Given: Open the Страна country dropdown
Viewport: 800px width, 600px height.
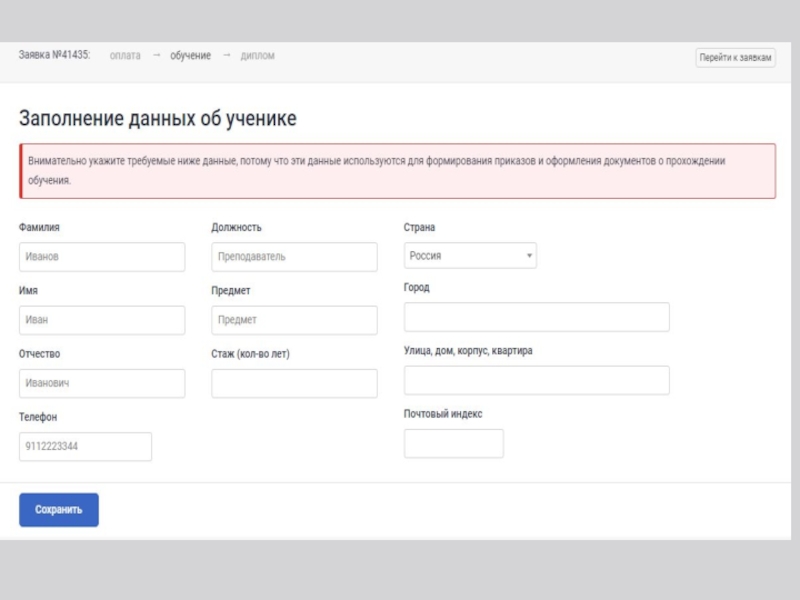Looking at the screenshot, I should pos(470,256).
